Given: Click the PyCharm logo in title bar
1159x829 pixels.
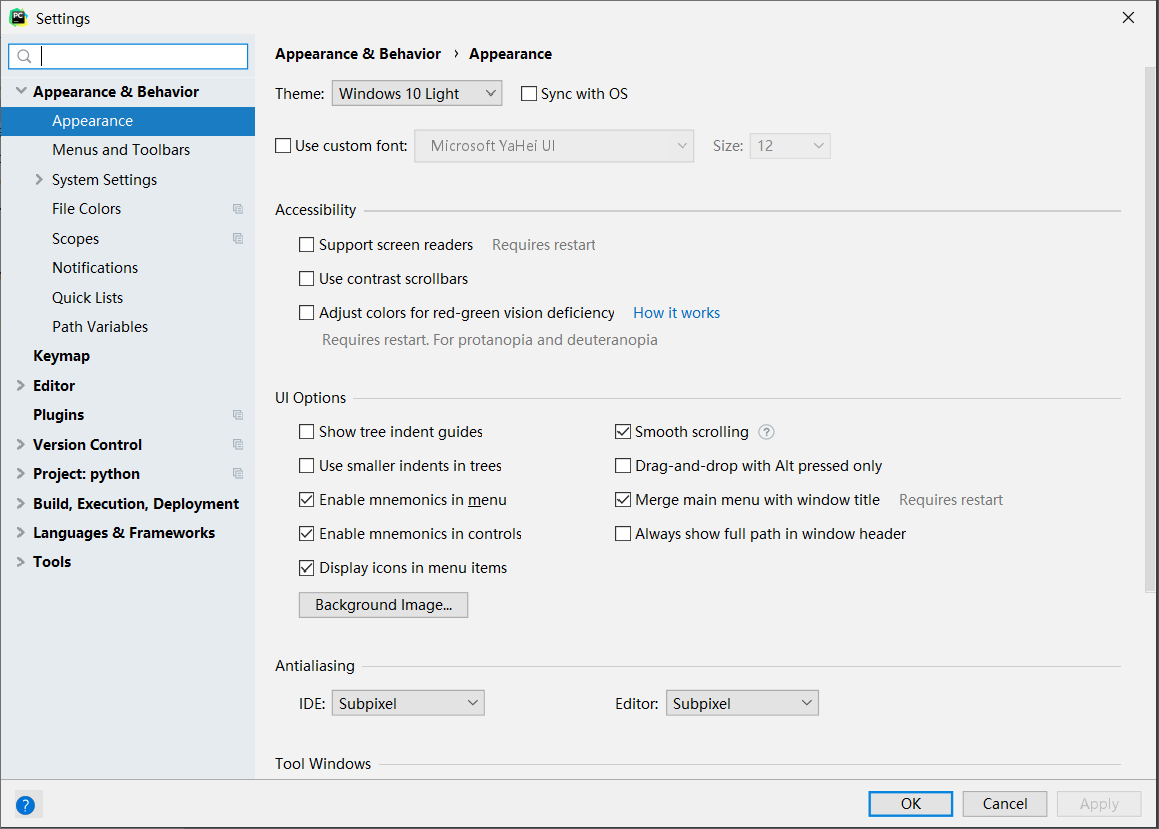Looking at the screenshot, I should 18,17.
